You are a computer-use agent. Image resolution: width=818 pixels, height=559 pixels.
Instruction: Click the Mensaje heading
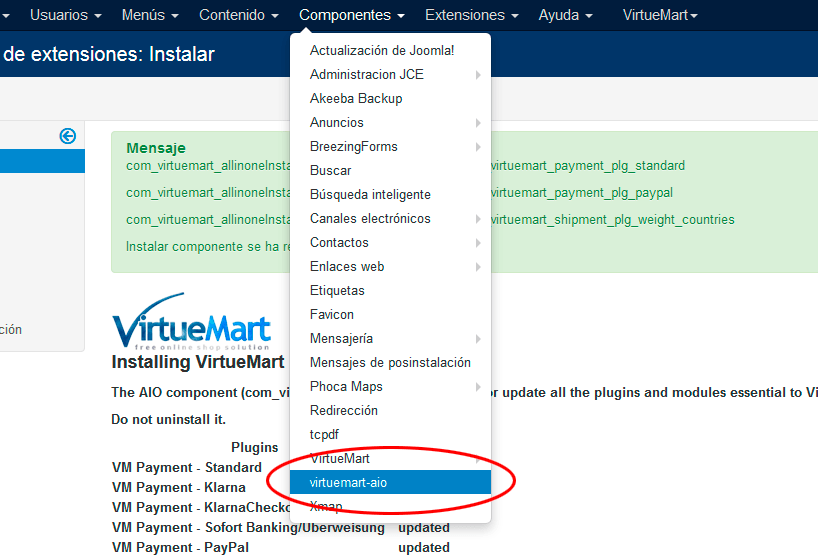[x=156, y=148]
